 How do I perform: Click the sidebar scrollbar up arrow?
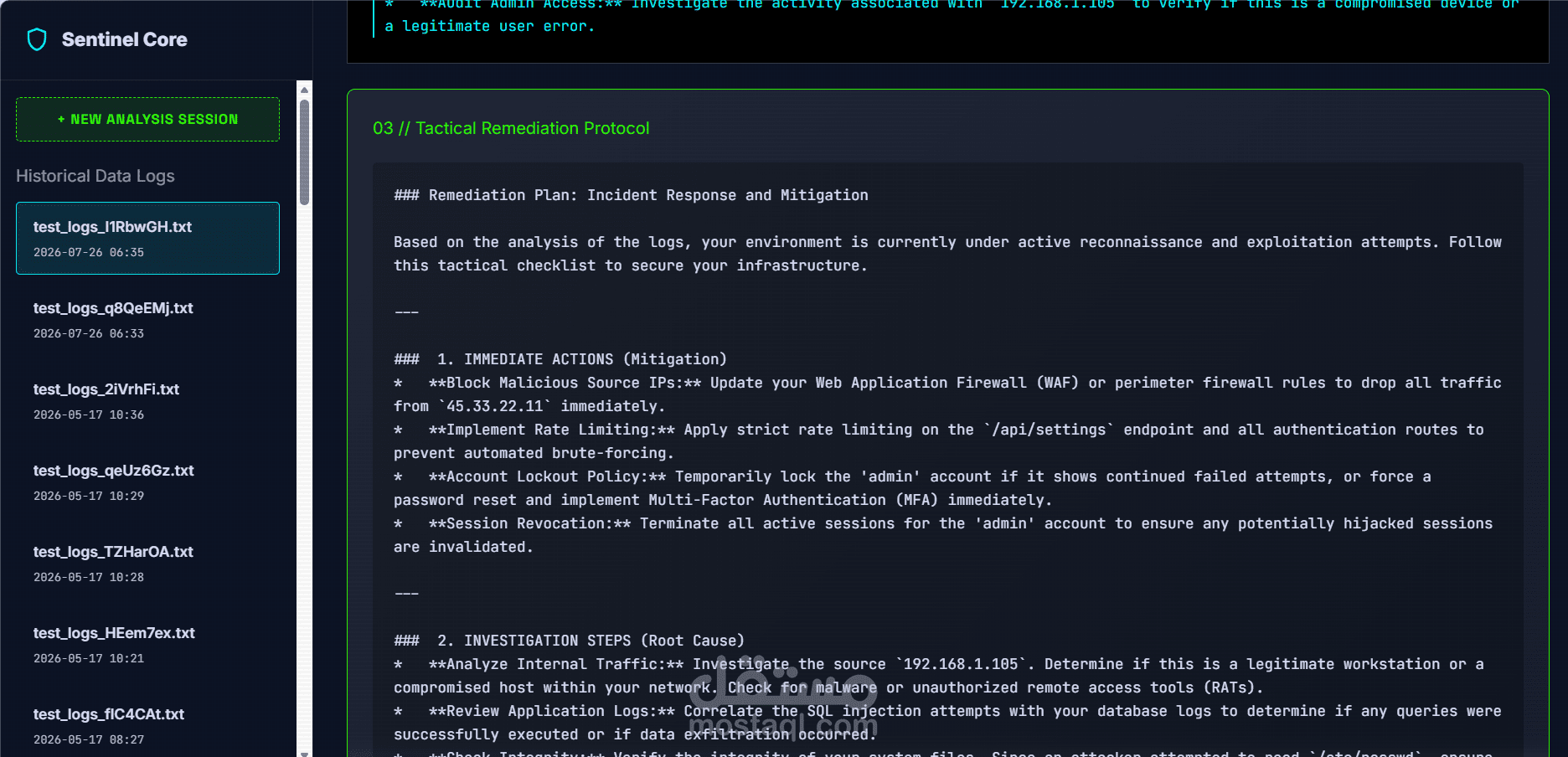coord(305,90)
